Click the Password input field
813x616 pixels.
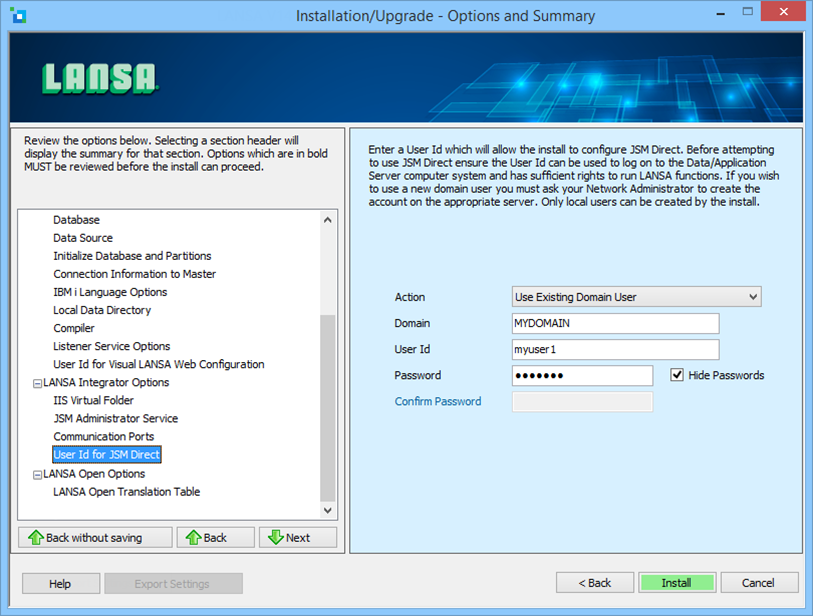582,375
